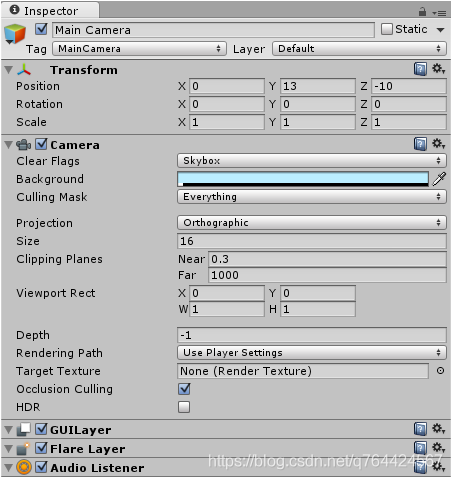Click the Camera component gear icon

click(x=439, y=144)
